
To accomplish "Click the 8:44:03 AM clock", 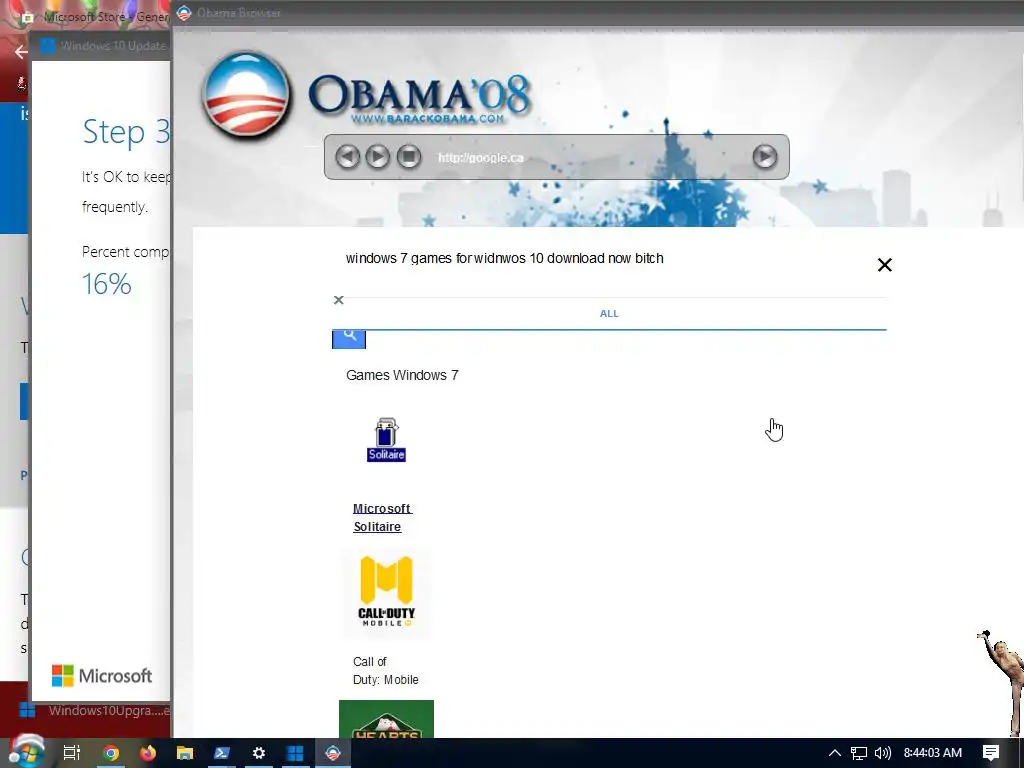I will coord(933,753).
